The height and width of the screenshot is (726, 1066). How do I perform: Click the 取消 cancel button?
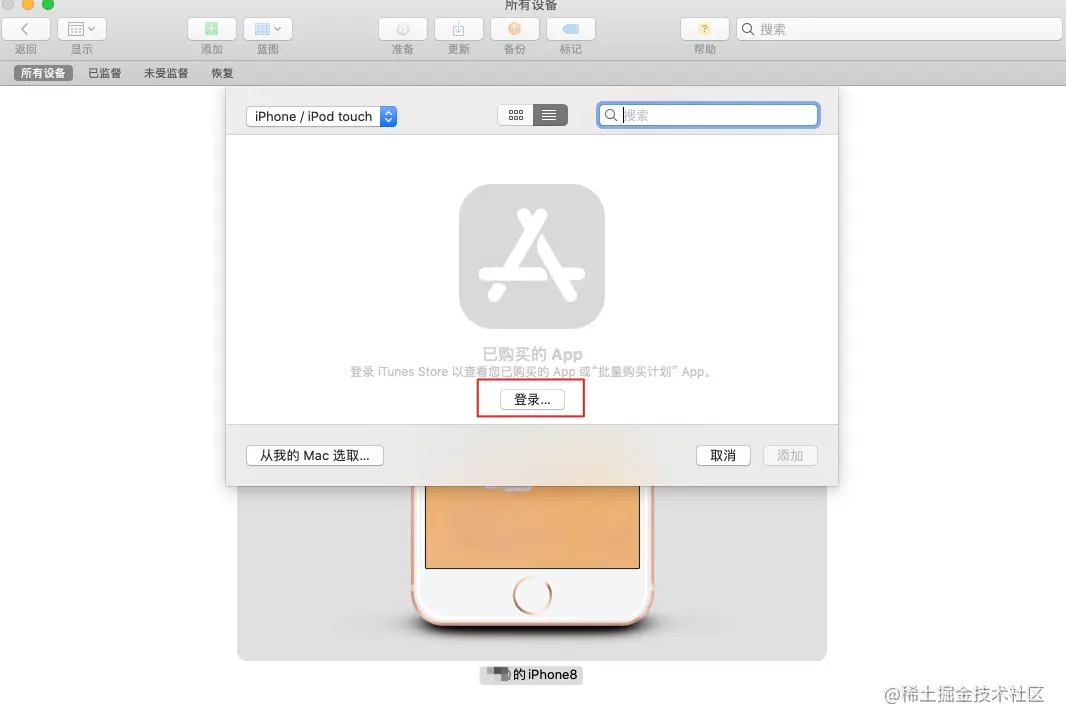pyautogui.click(x=723, y=455)
